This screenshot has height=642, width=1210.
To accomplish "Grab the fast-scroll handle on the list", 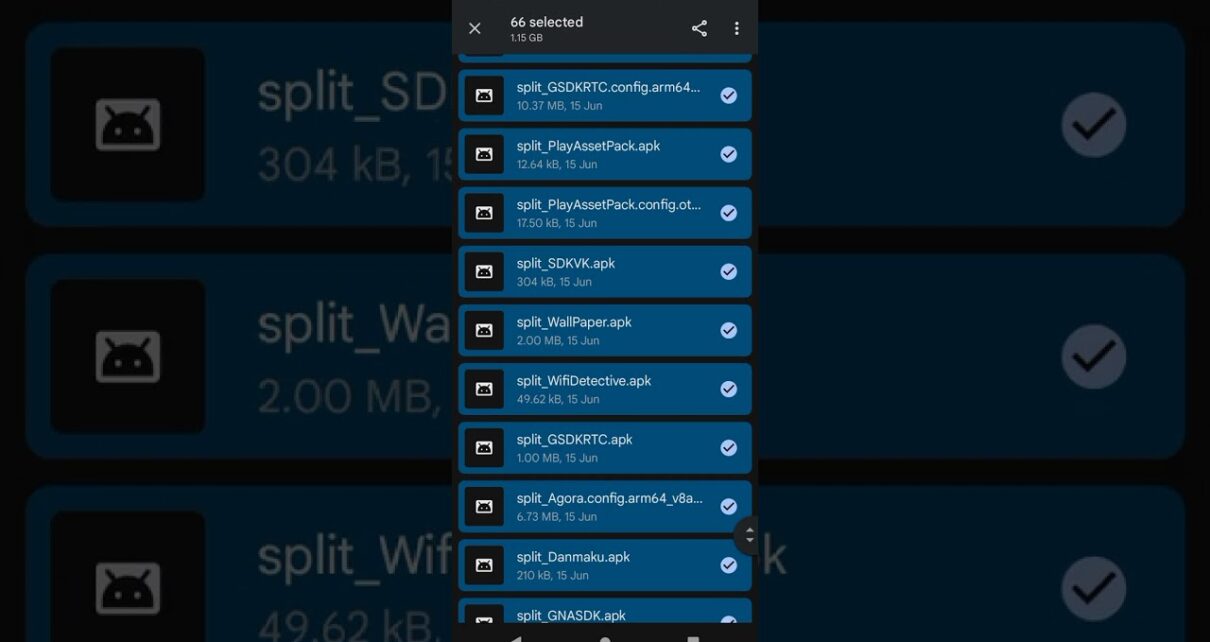I will (748, 535).
